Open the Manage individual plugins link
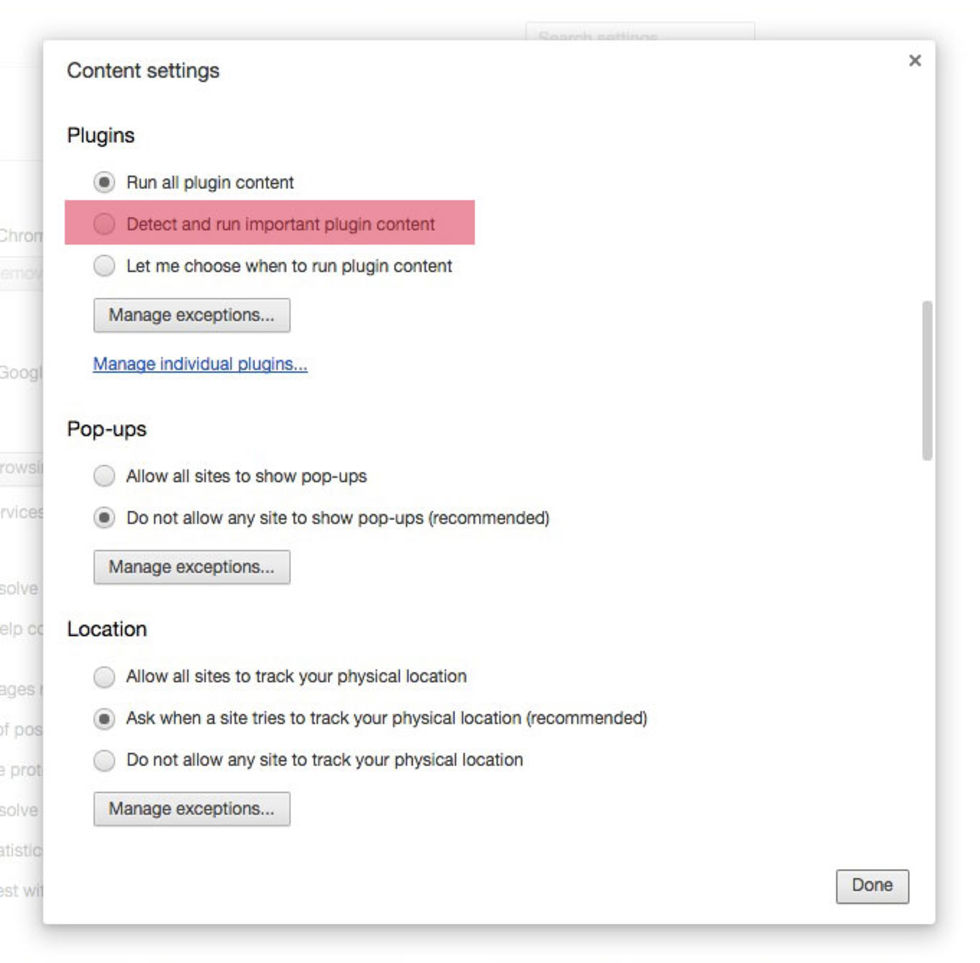The width and height of the screenshot is (980, 963). (200, 365)
